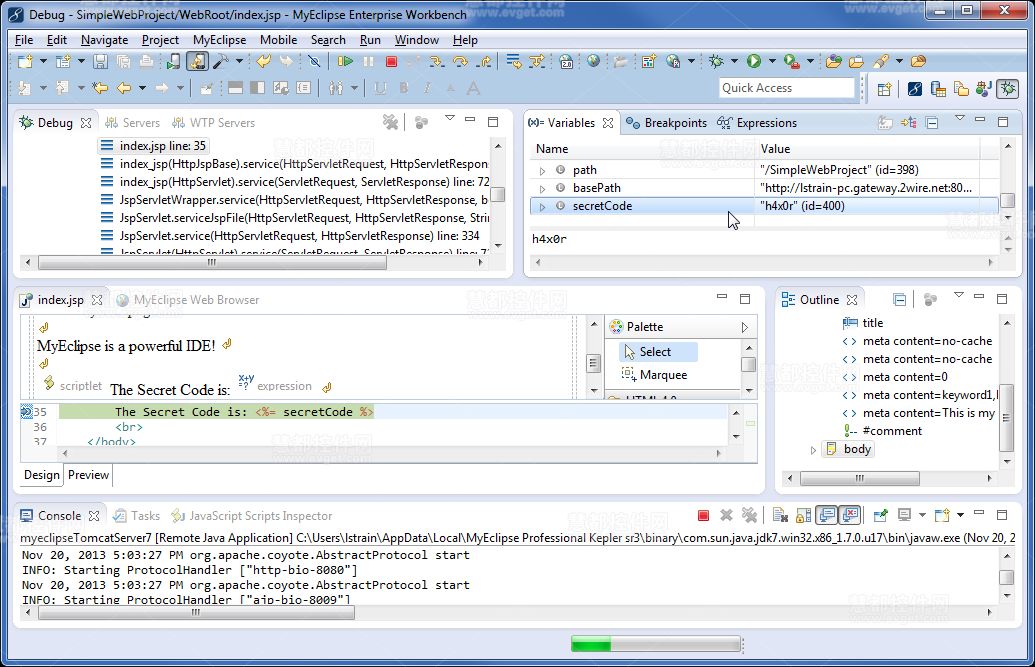This screenshot has width=1035, height=667.
Task: Click the Quick Access input field
Action: [786, 88]
